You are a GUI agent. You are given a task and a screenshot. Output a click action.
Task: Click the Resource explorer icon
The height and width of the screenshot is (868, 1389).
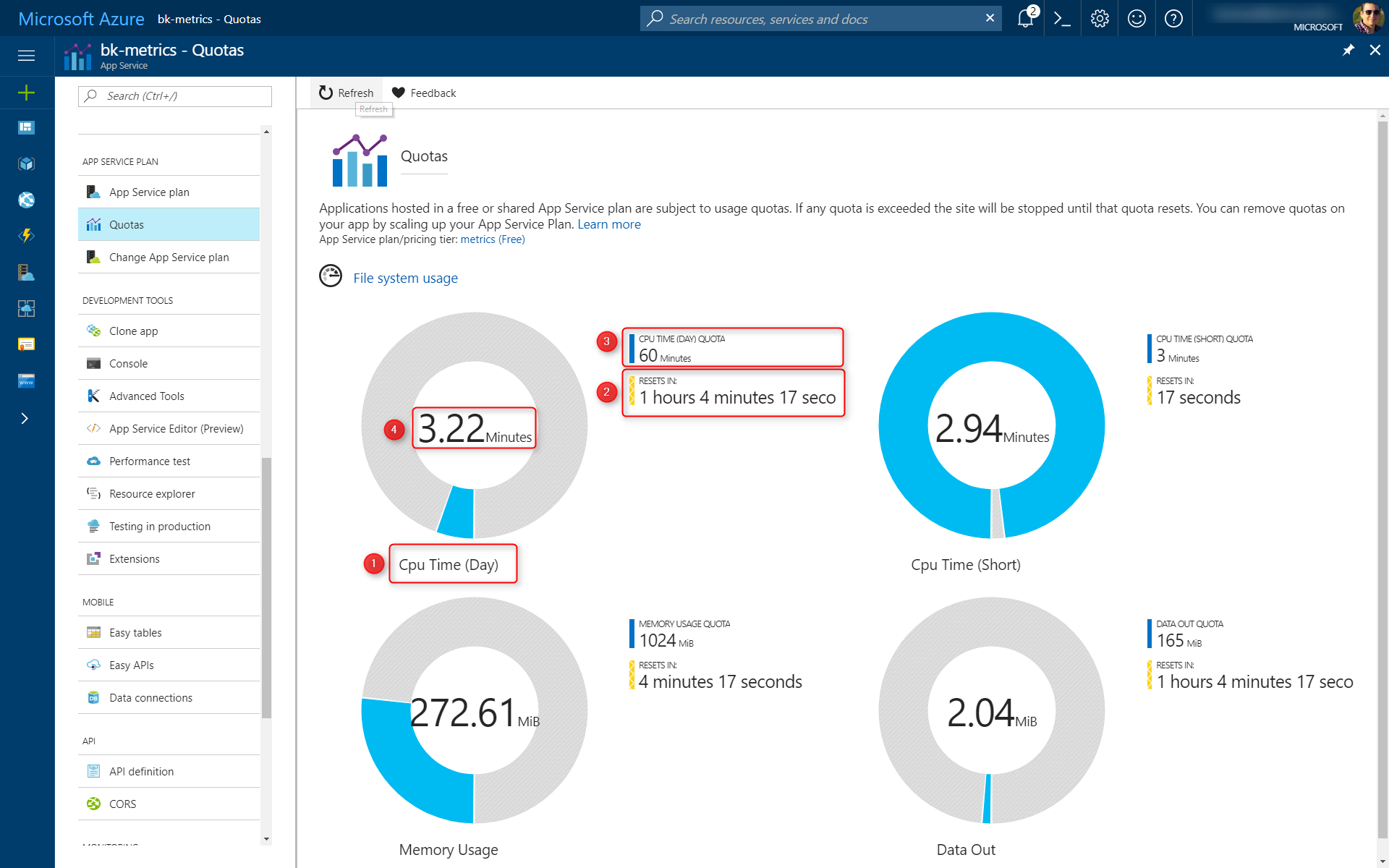click(x=93, y=493)
